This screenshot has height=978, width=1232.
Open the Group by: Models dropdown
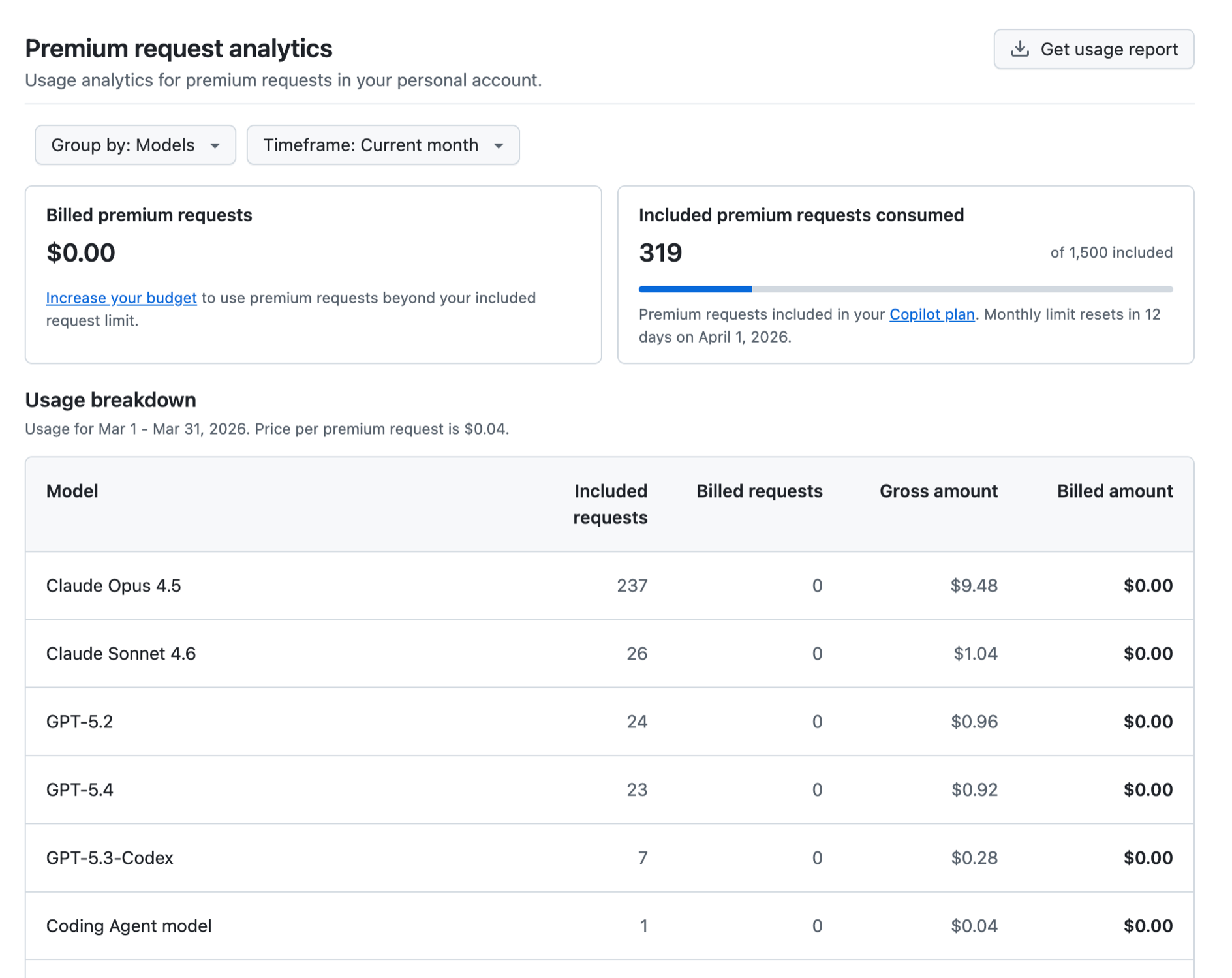[x=135, y=145]
